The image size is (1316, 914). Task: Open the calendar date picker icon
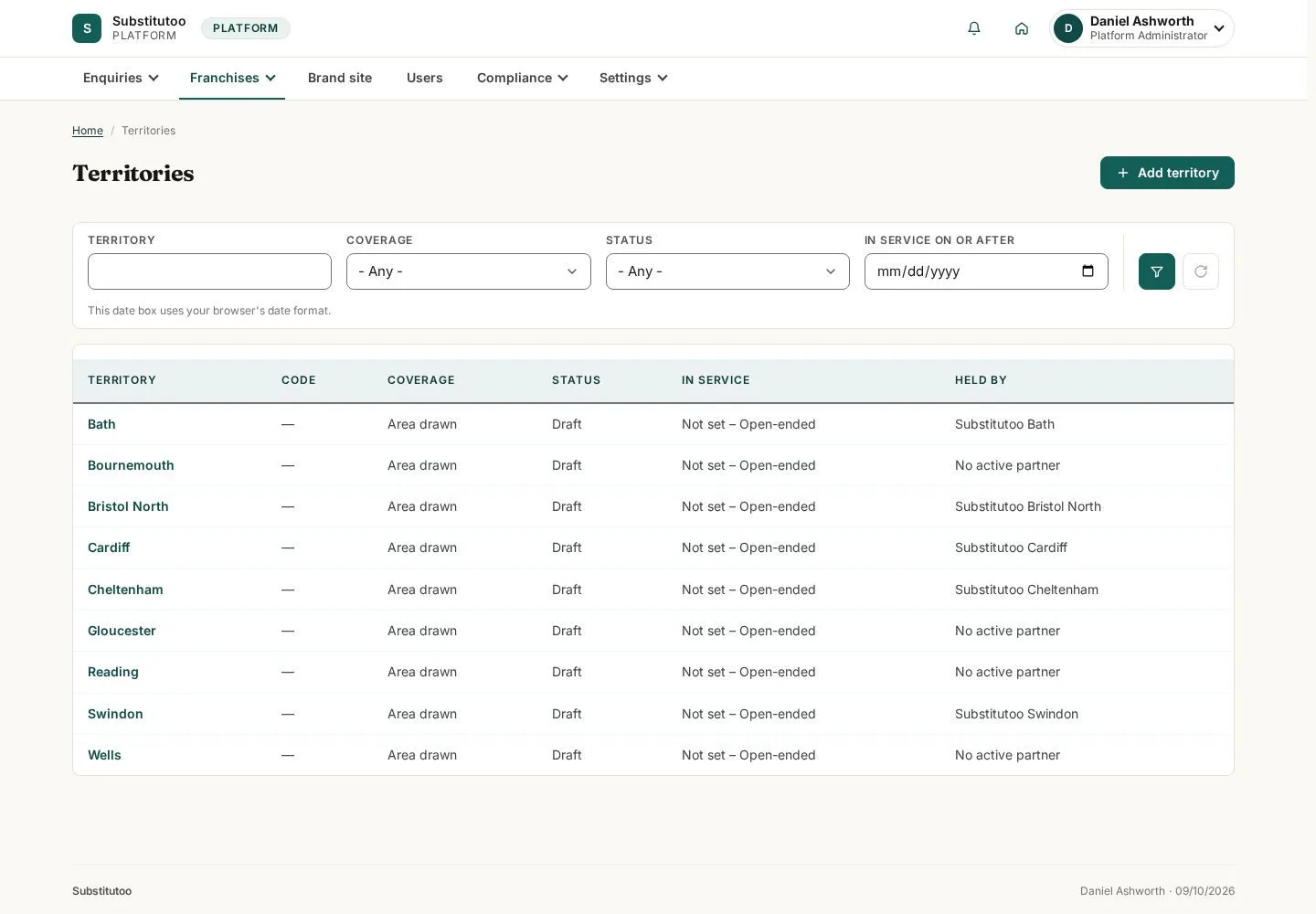[1088, 271]
